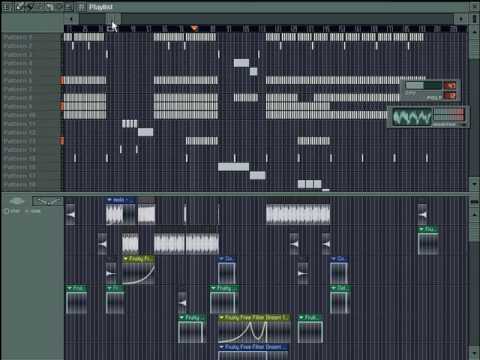The image size is (480, 360).
Task: Click the speaker audio clip icon on first audio track
Action: [x=70, y=214]
